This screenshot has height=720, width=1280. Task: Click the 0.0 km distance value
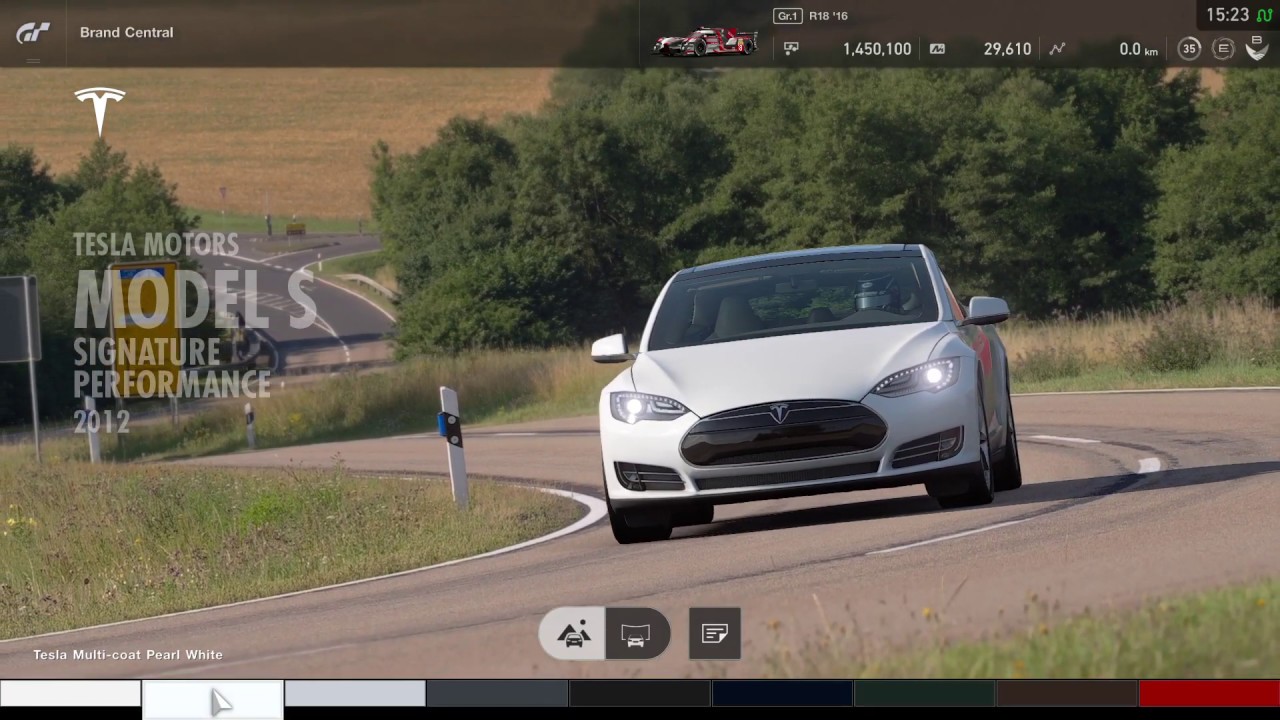click(x=1138, y=48)
